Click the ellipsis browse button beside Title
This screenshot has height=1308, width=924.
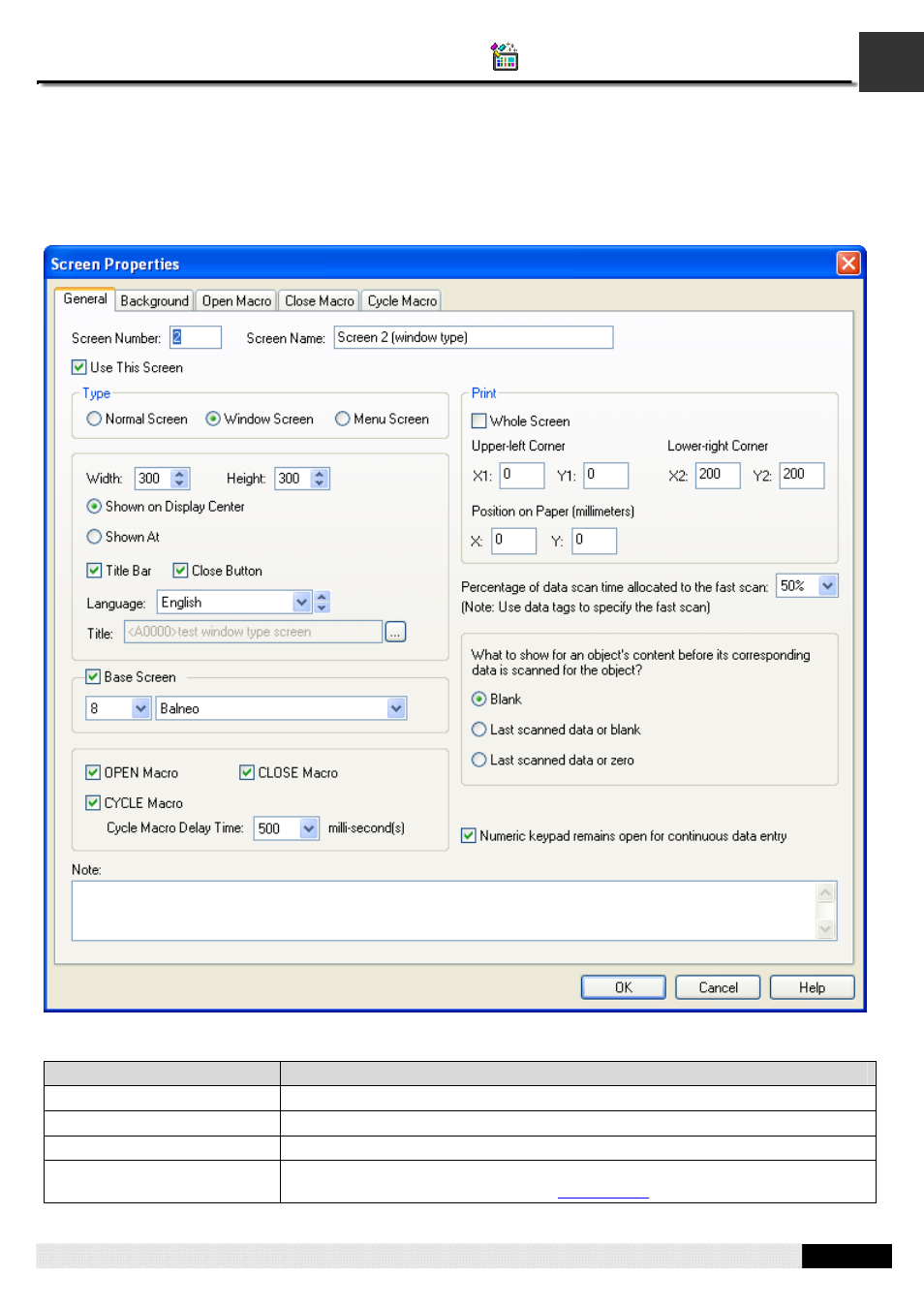[x=395, y=632]
